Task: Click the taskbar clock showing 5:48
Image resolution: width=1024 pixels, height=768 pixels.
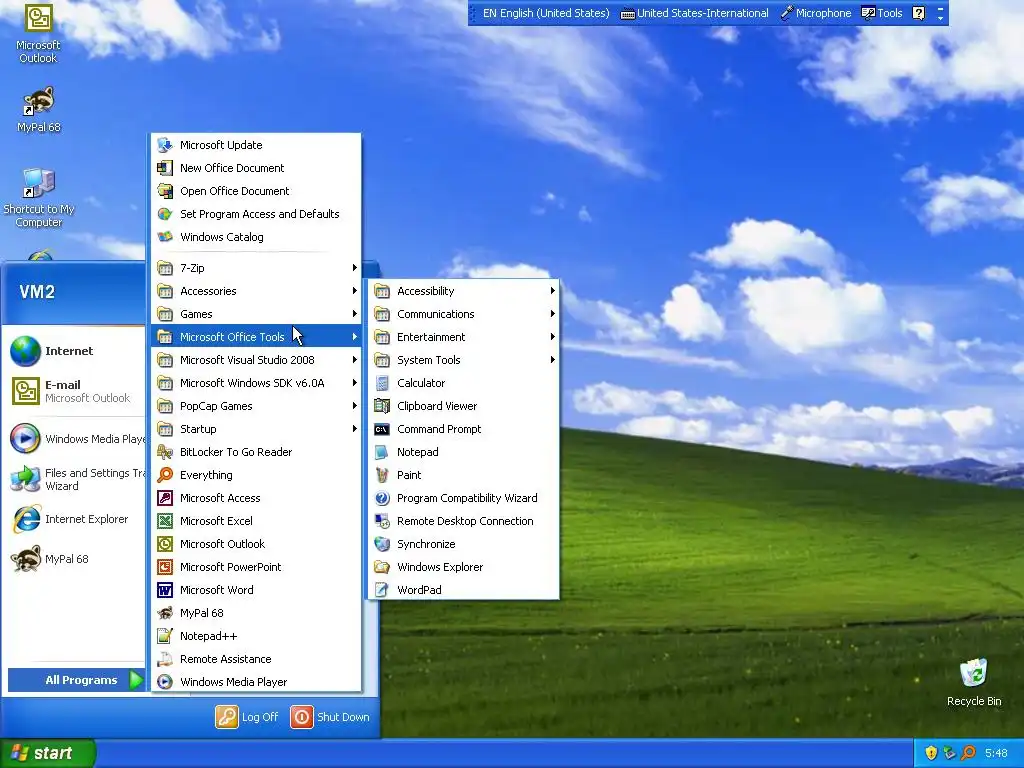Action: click(x=996, y=754)
